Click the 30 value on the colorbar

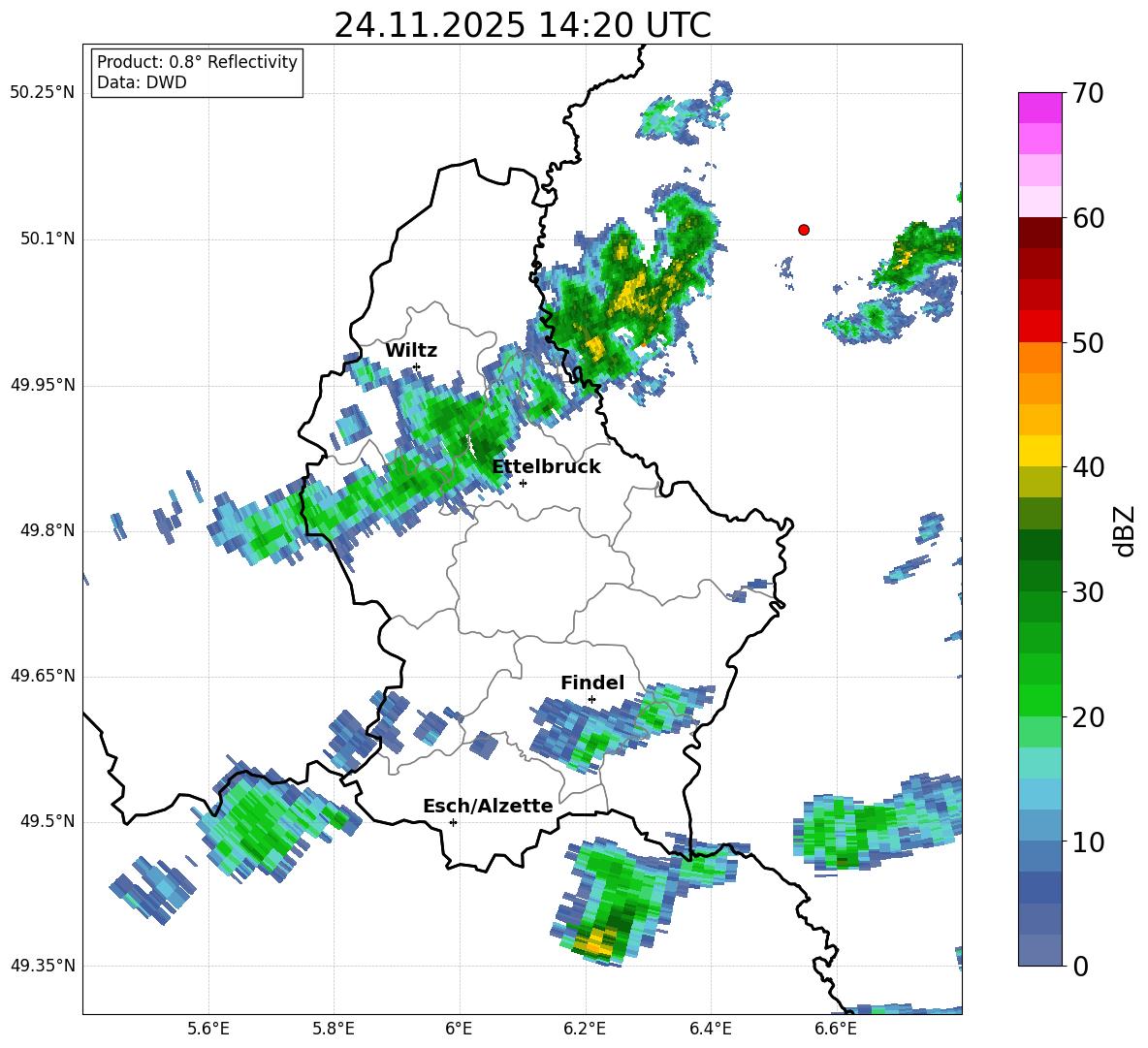(1088, 592)
